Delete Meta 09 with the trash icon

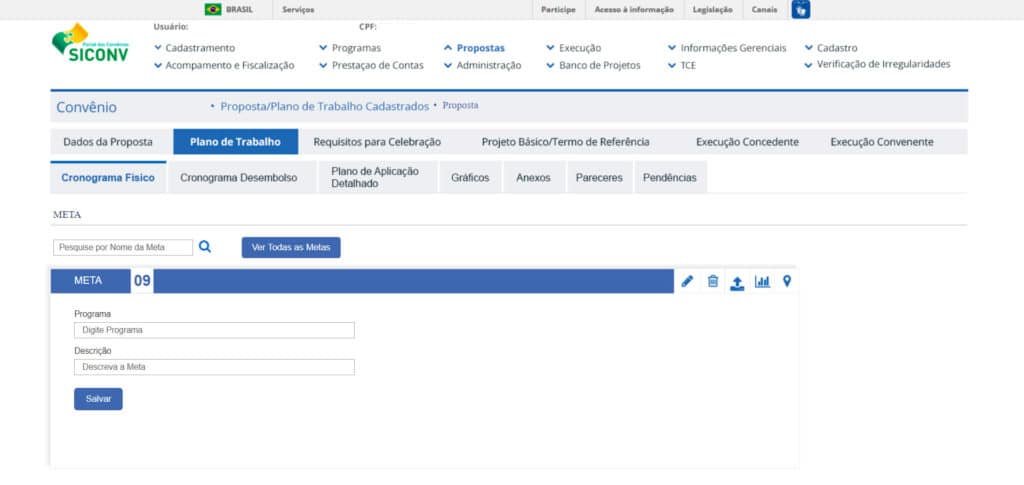[x=713, y=281]
